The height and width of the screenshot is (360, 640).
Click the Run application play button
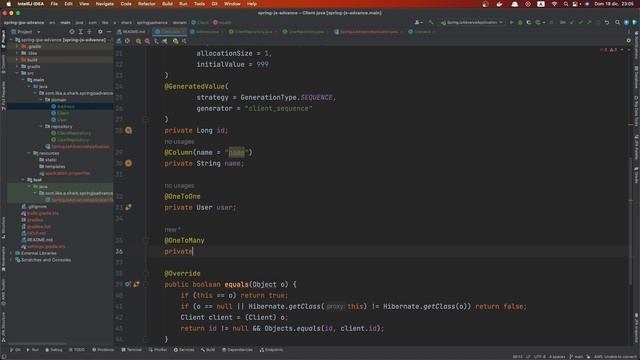tap(511, 22)
